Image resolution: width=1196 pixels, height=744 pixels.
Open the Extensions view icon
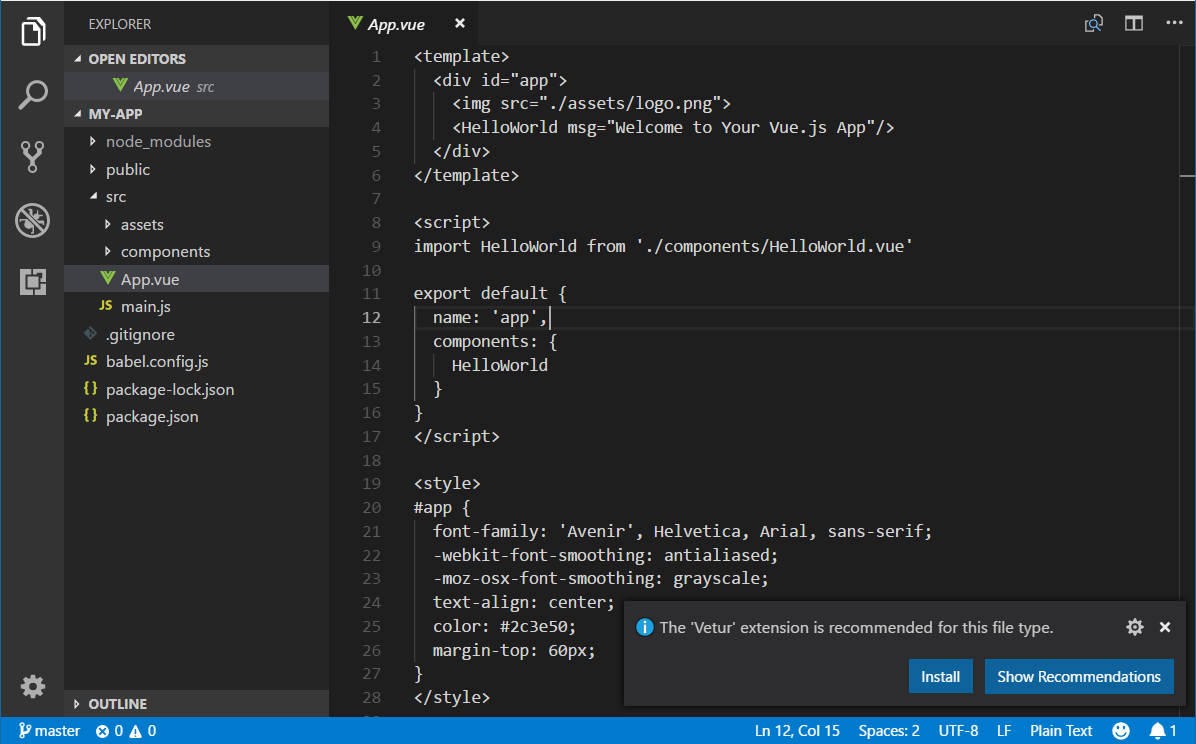point(33,282)
